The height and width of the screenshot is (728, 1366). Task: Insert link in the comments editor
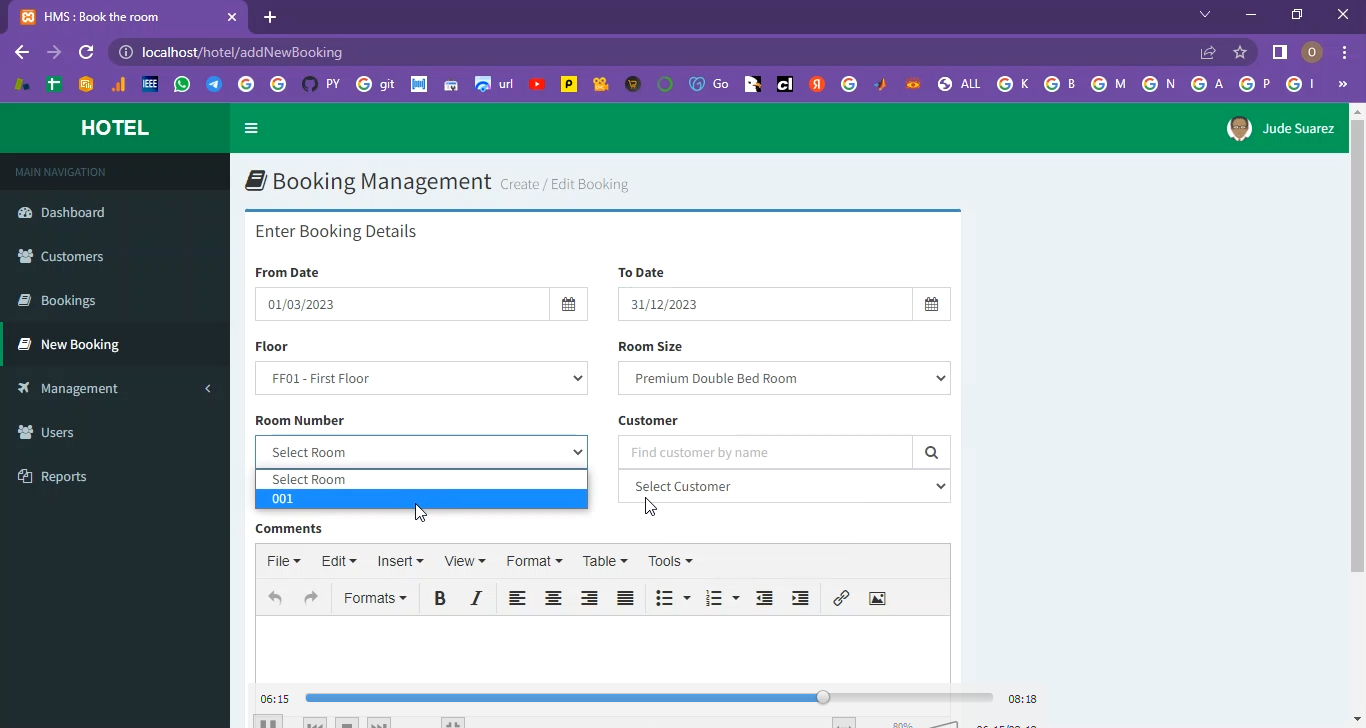841,598
